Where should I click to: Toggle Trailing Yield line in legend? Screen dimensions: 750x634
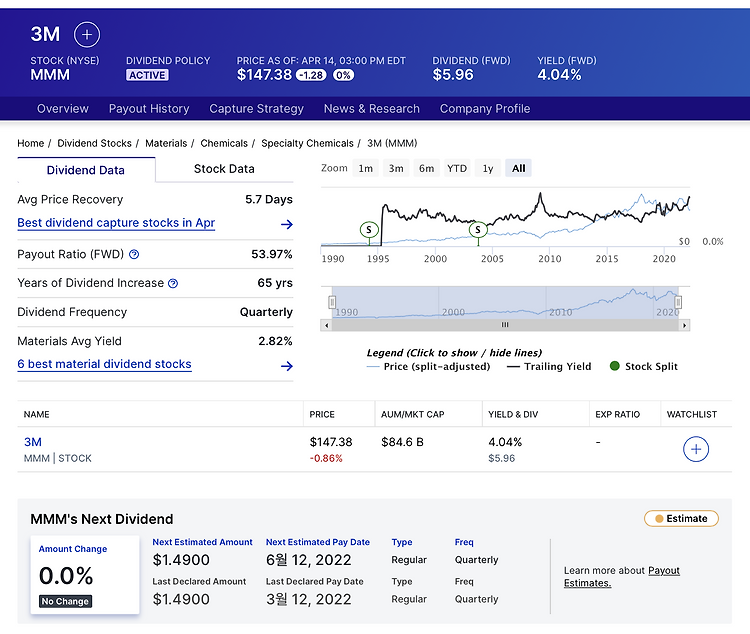[x=549, y=367]
